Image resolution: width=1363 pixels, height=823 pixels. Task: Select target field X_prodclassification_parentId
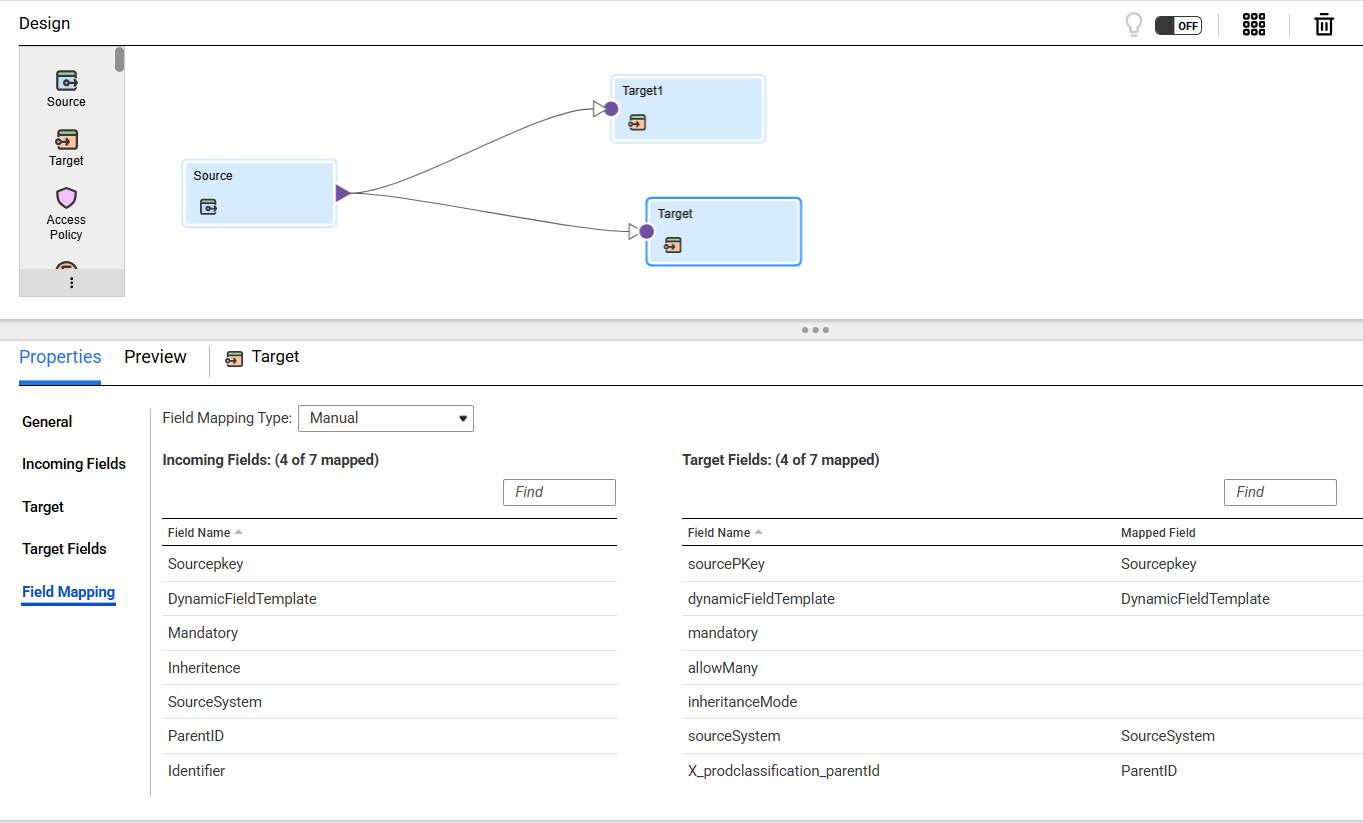[784, 771]
